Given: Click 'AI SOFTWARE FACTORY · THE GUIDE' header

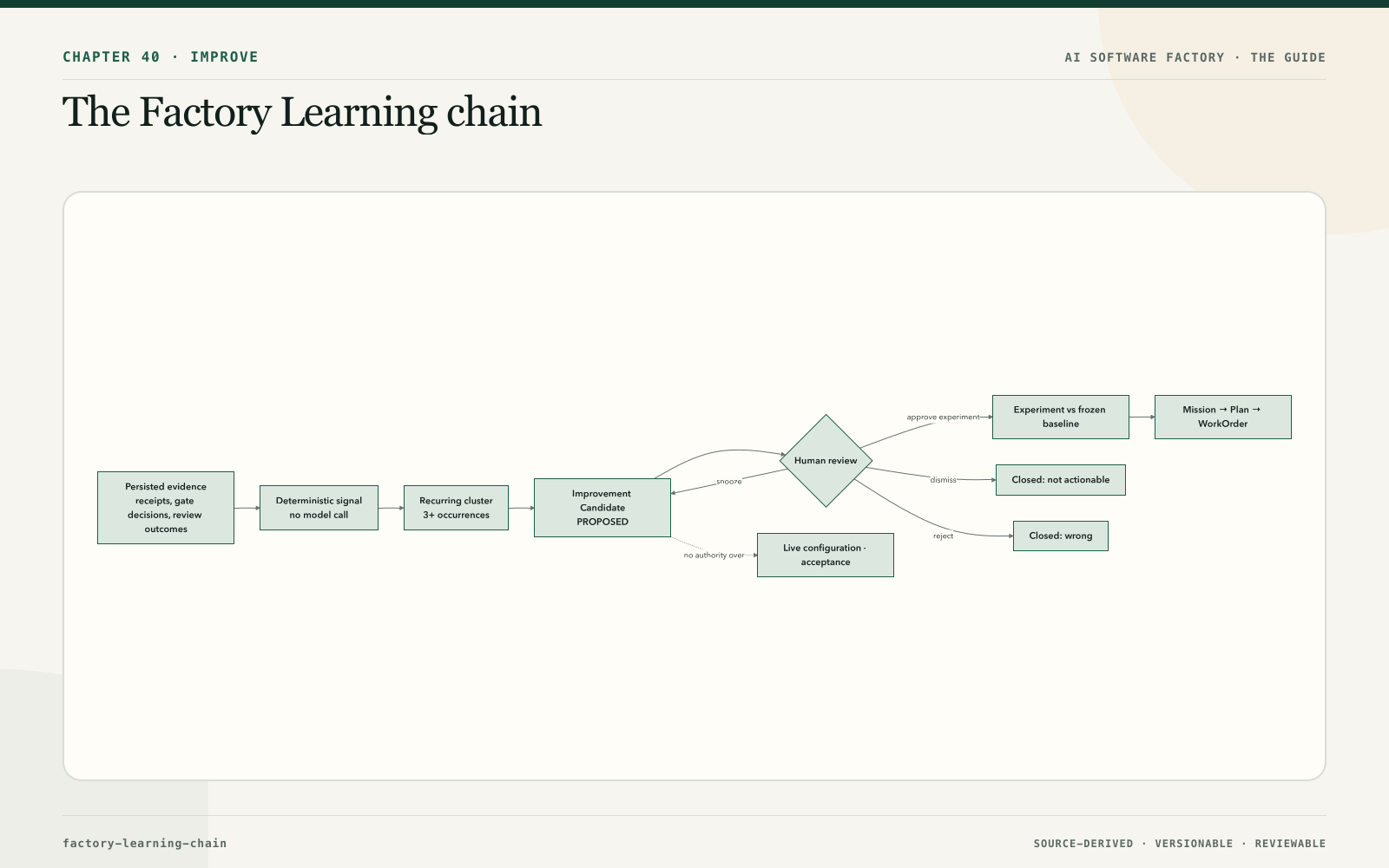Looking at the screenshot, I should pyautogui.click(x=1195, y=57).
